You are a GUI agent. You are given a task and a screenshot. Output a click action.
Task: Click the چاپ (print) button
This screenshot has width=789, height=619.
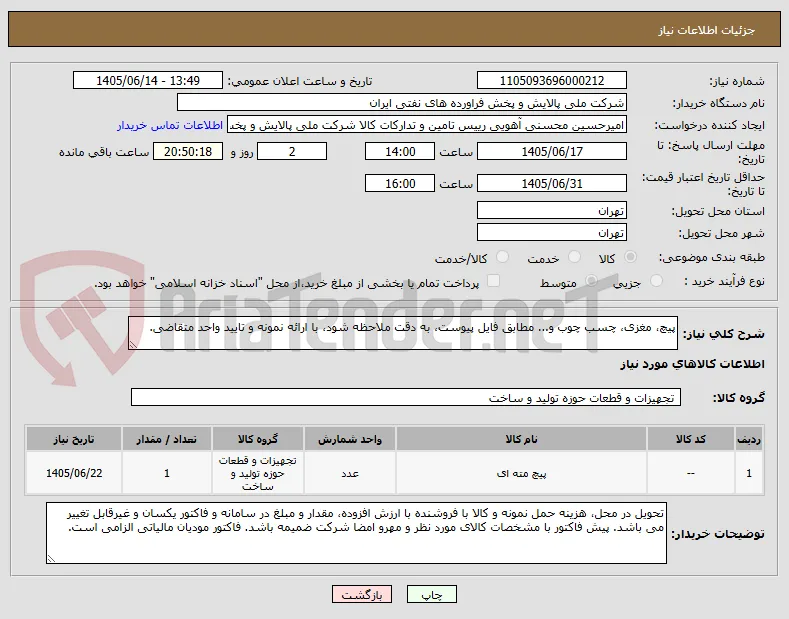tap(431, 594)
